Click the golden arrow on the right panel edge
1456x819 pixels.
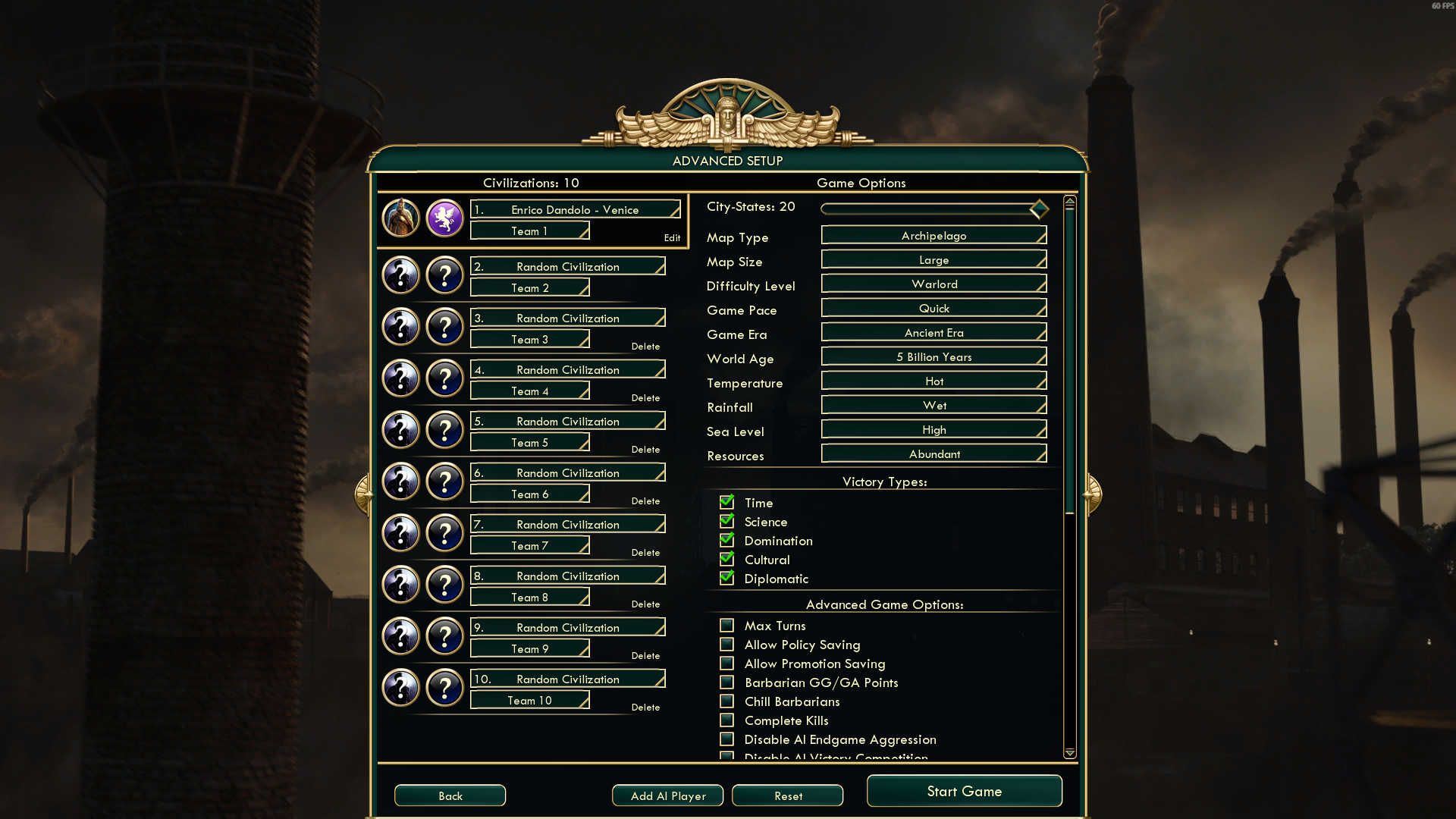pos(1093,494)
